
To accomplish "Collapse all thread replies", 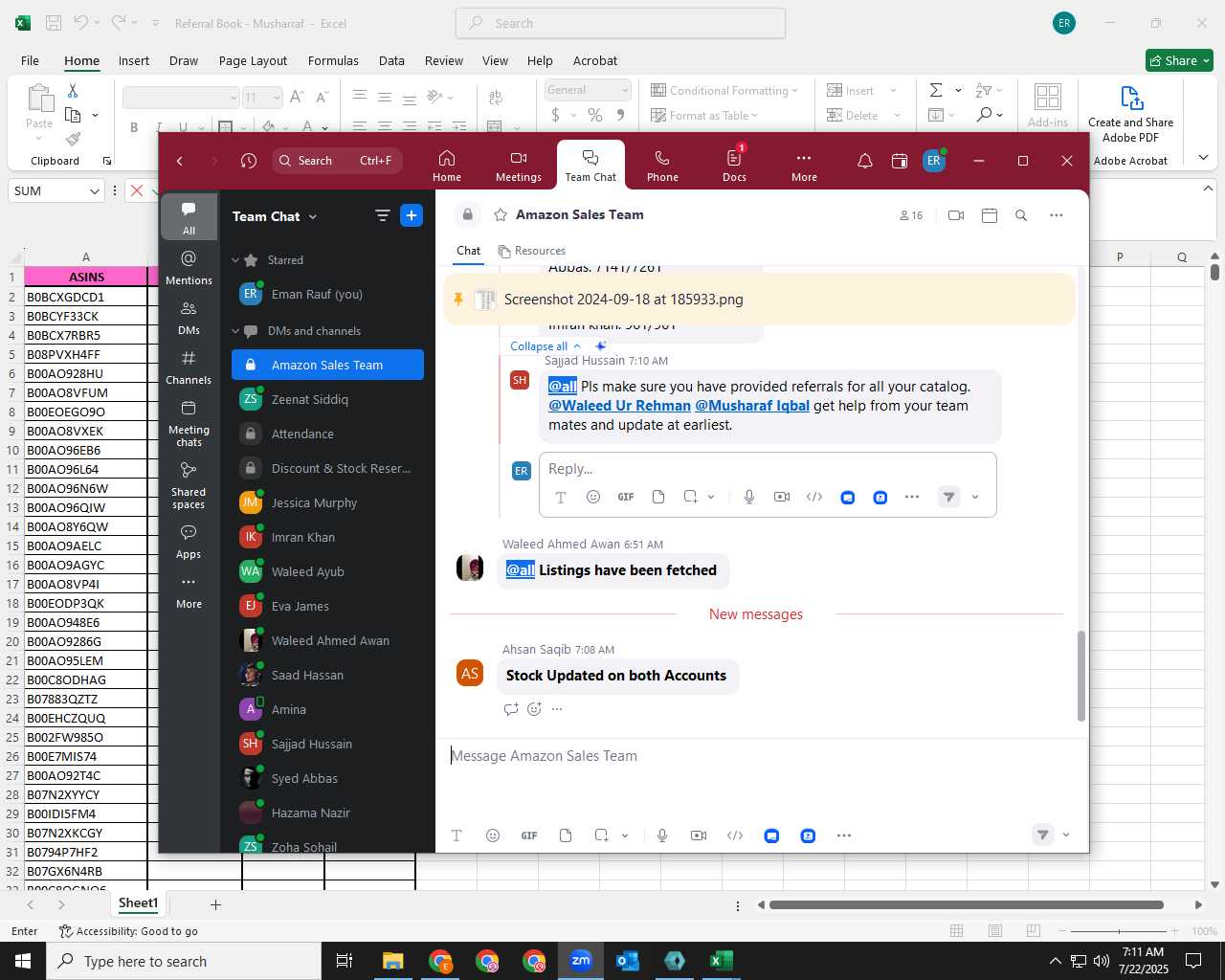I will point(546,346).
